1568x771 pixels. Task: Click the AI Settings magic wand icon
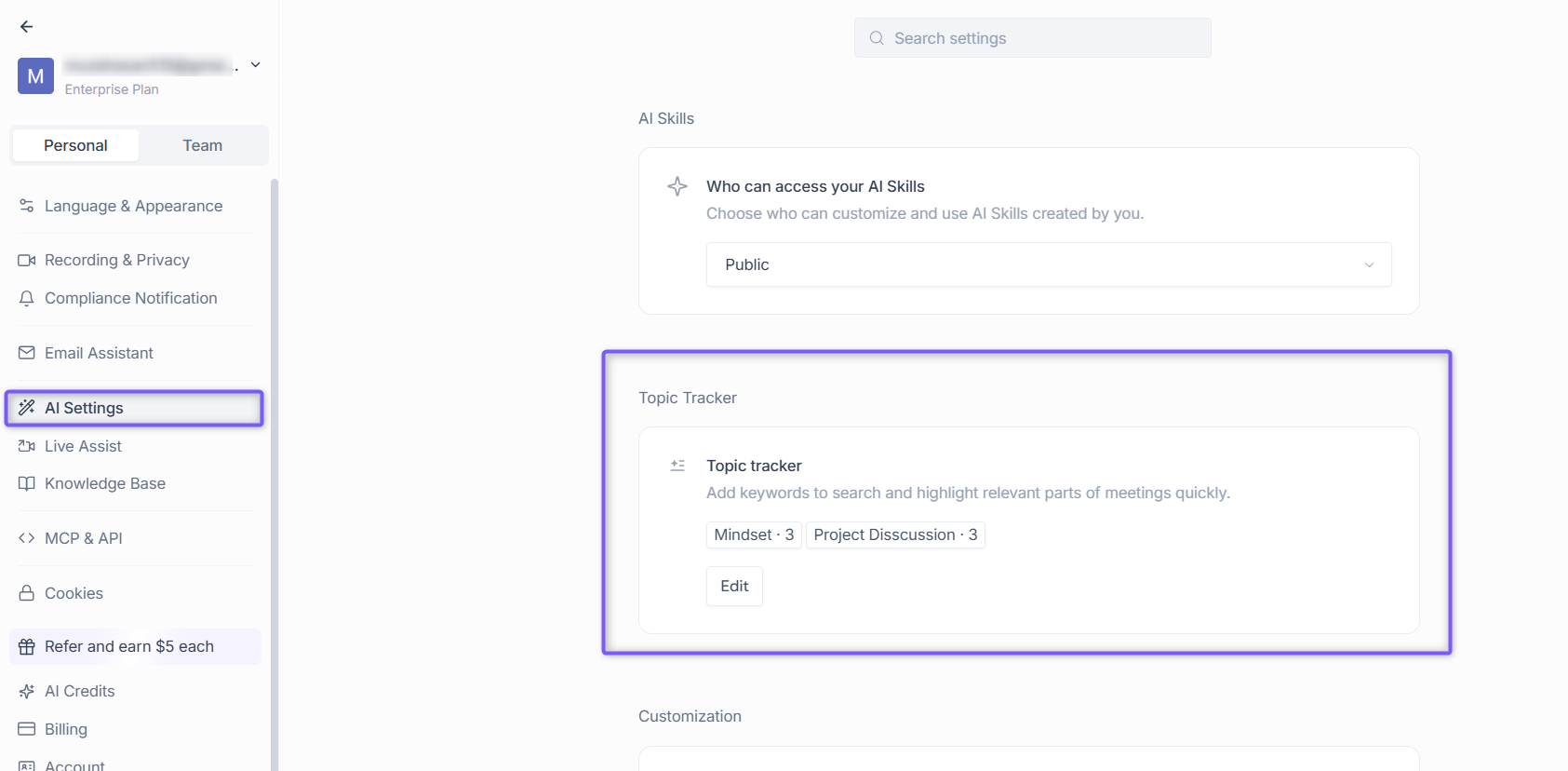tap(27, 408)
